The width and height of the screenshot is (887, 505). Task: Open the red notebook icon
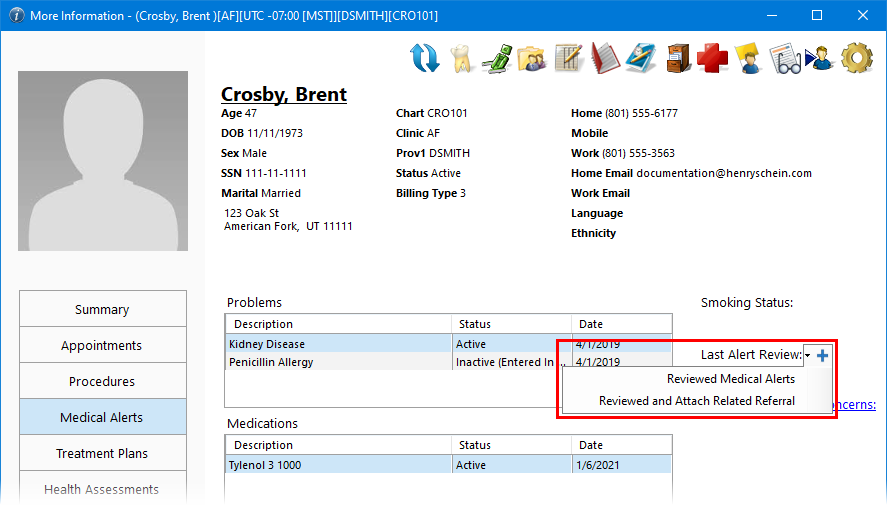[604, 58]
